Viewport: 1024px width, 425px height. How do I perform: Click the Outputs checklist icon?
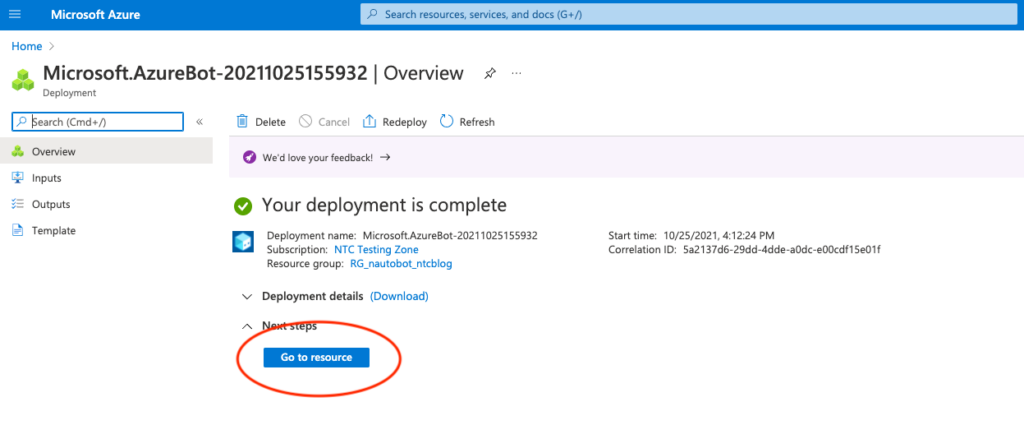click(x=18, y=204)
